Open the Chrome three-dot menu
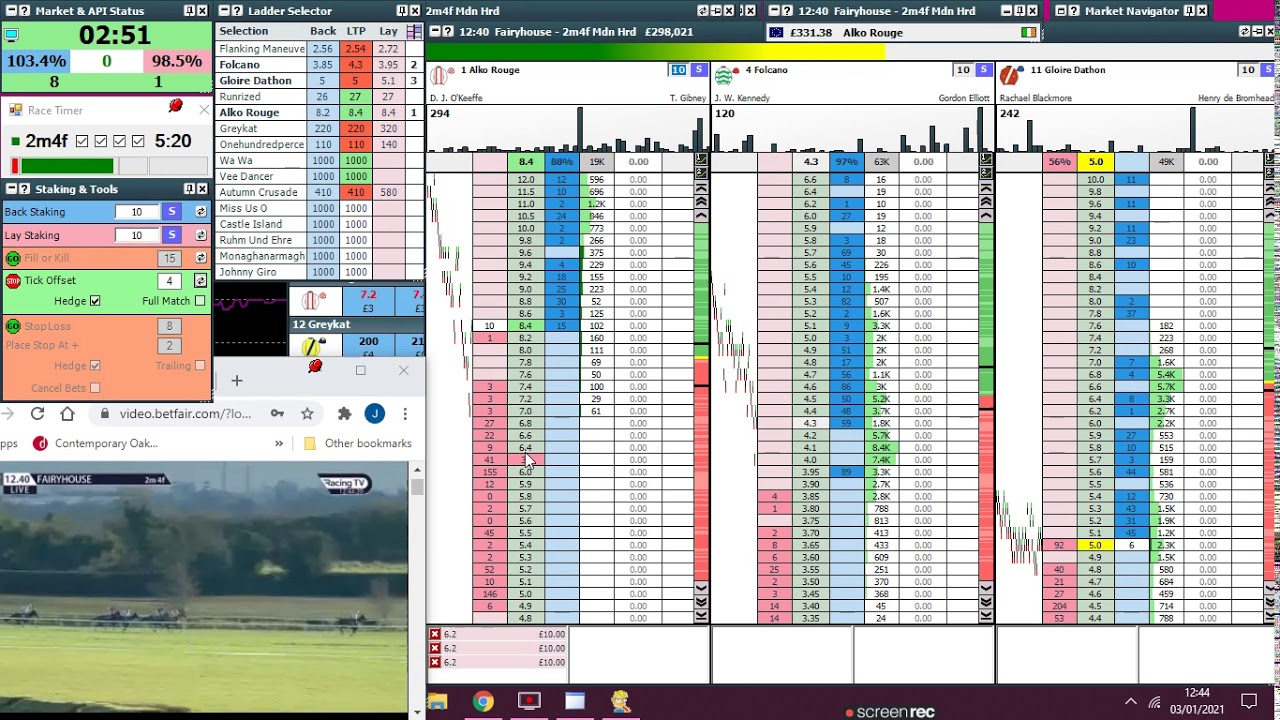Viewport: 1280px width, 720px height. pyautogui.click(x=405, y=413)
